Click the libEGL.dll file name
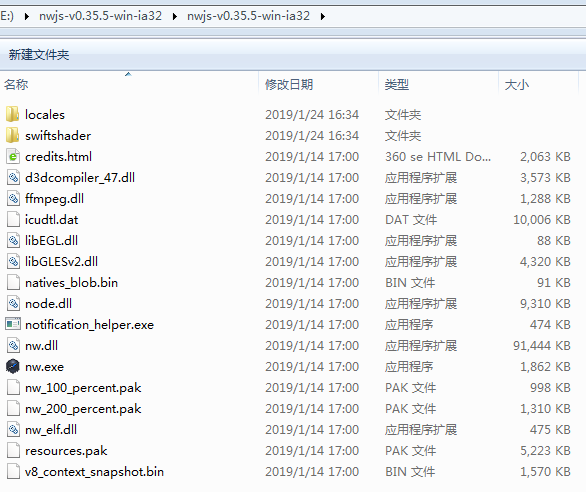The width and height of the screenshot is (586, 492). pos(51,240)
